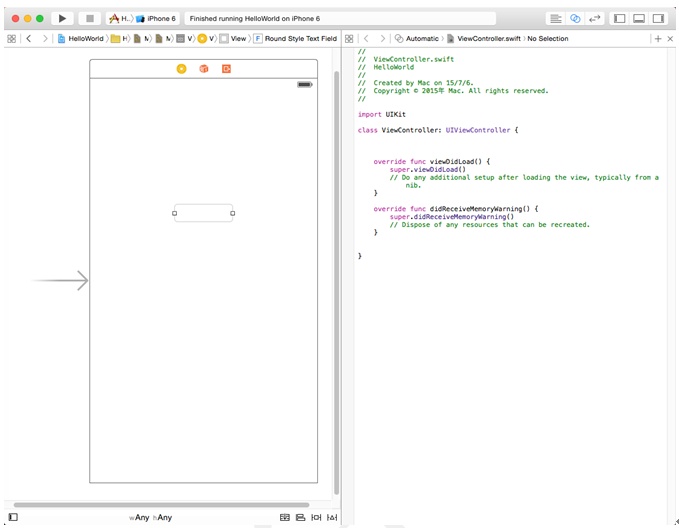This screenshot has height=528, width=679.
Task: Stop the running app with Stop button
Action: pyautogui.click(x=90, y=19)
